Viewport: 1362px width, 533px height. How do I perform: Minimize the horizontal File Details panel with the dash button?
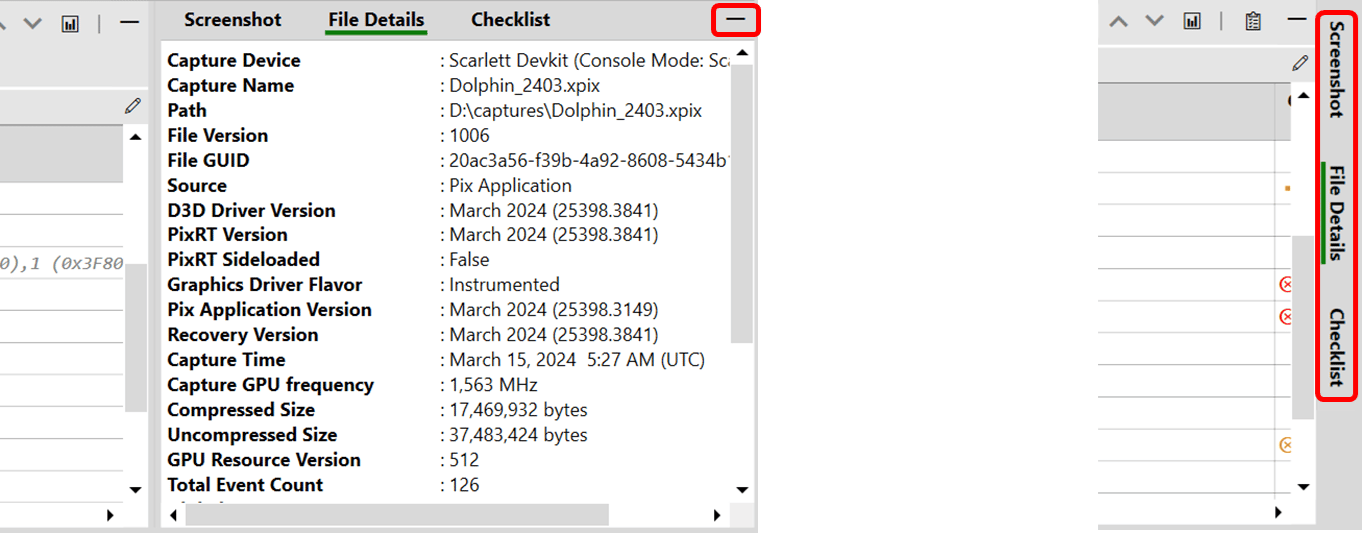coord(736,20)
